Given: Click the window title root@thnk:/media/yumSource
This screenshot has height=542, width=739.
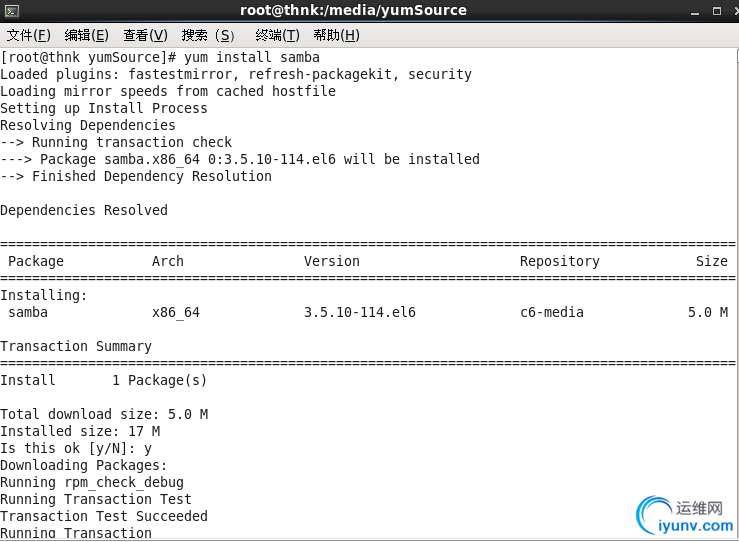Looking at the screenshot, I should [353, 11].
